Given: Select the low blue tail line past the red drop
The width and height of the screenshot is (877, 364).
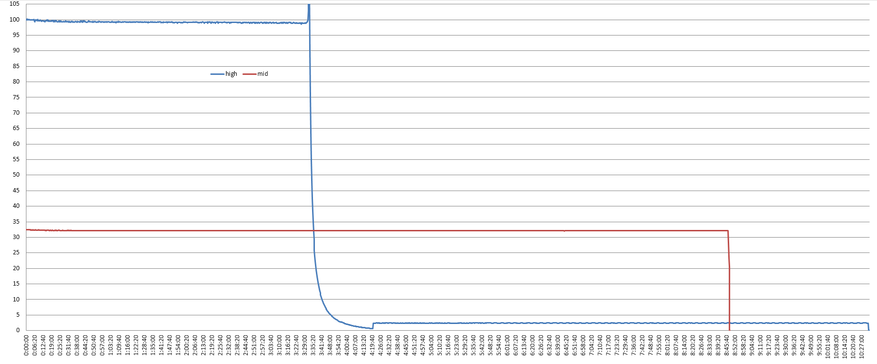Looking at the screenshot, I should pos(800,323).
